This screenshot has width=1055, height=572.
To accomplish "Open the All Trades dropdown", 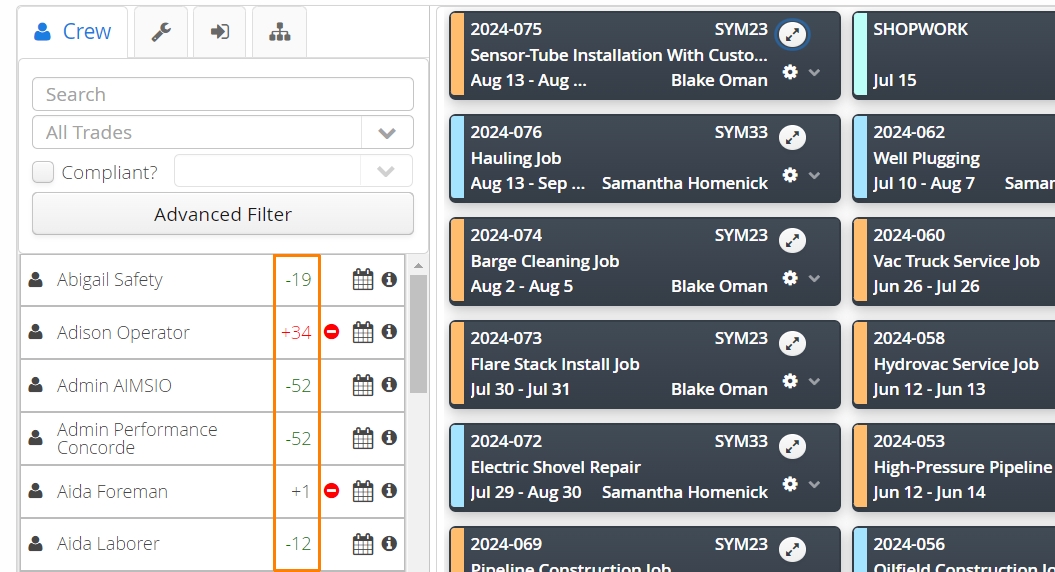I will tap(223, 133).
